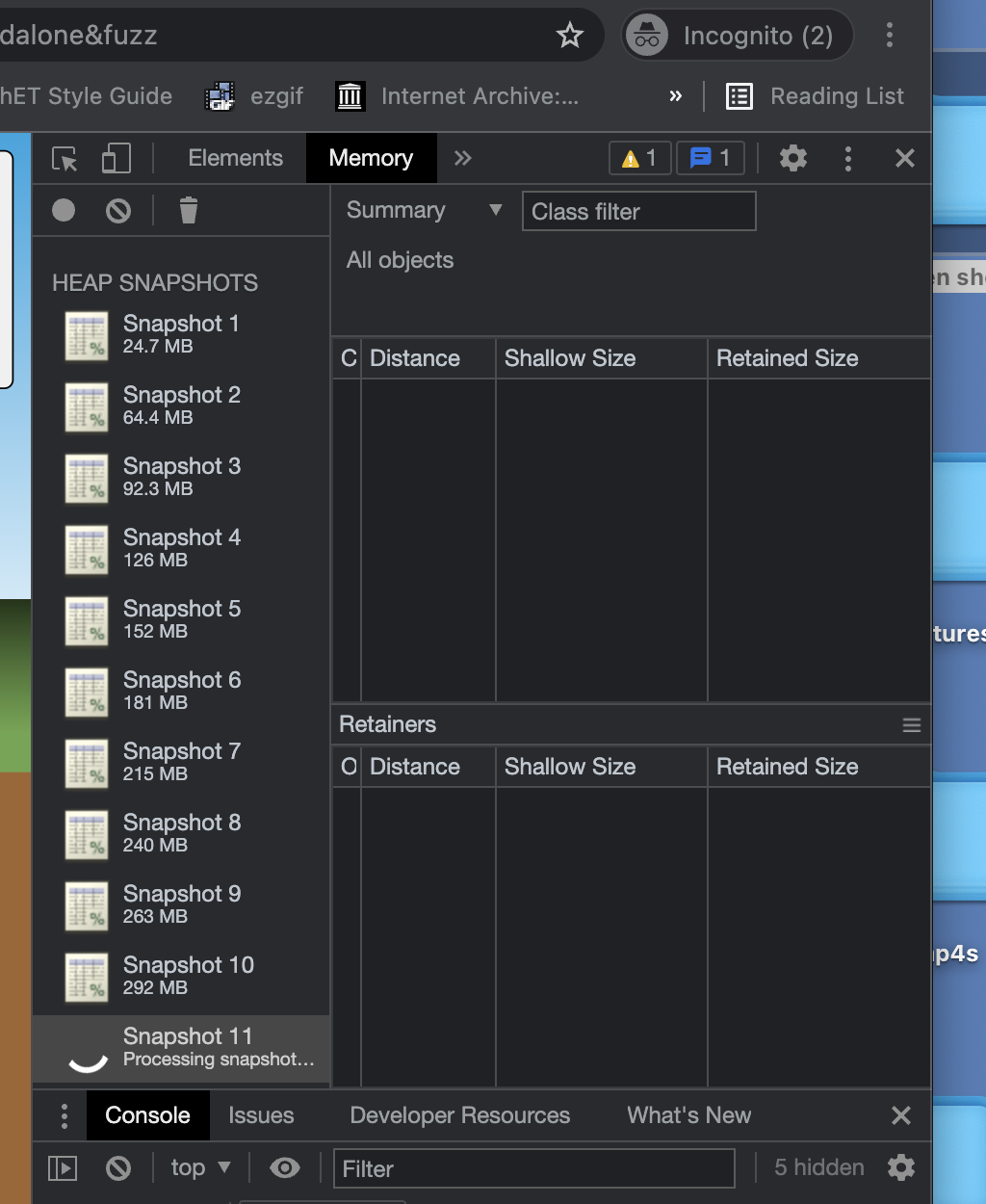Take a new heap snapshot with record icon
986x1204 pixels.
click(x=63, y=210)
